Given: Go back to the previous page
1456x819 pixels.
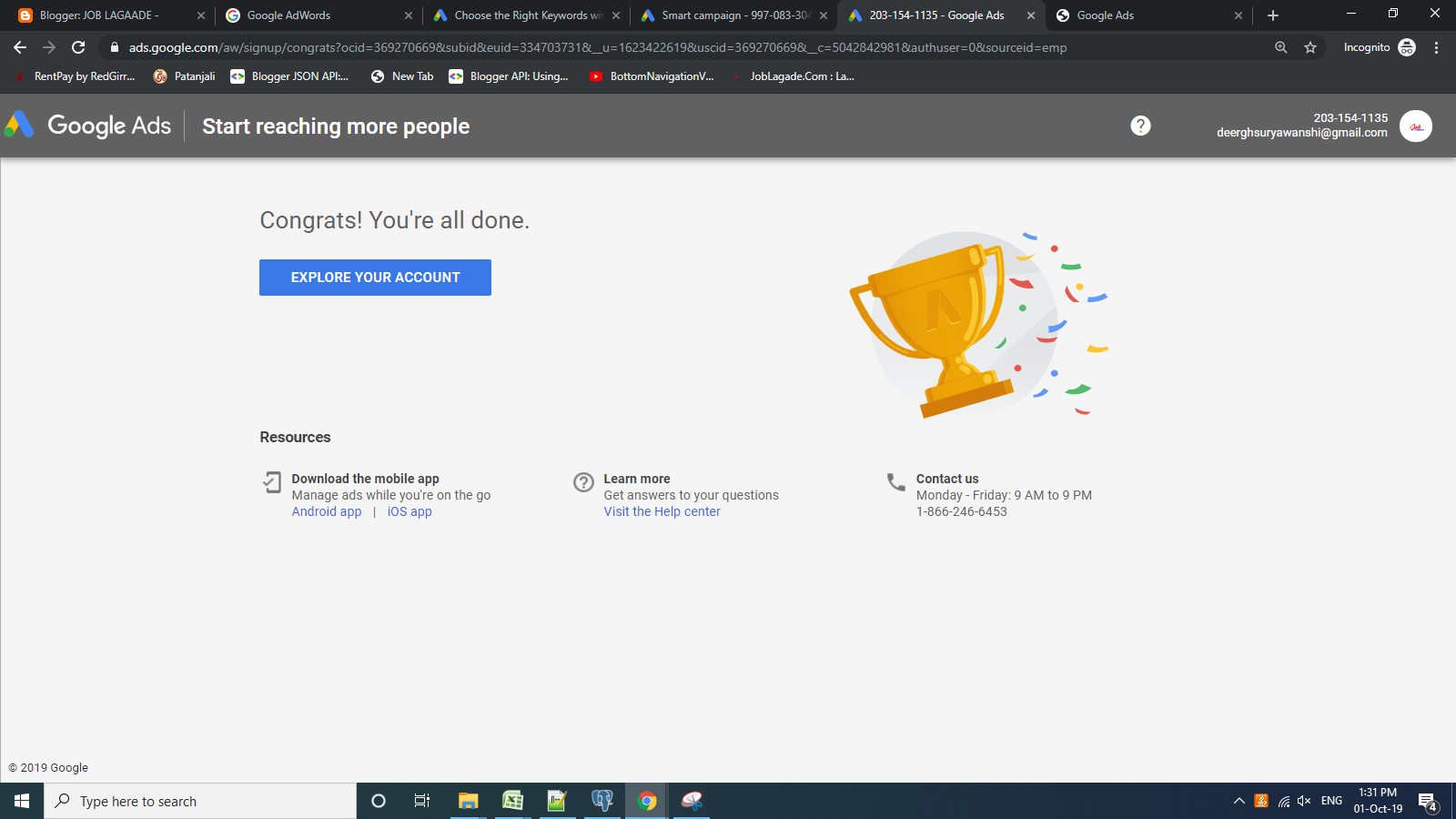Looking at the screenshot, I should click(20, 47).
